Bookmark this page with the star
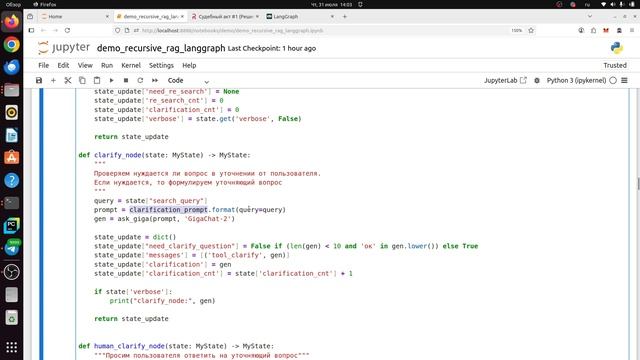Viewport: 640px width, 360px height. (x=531, y=30)
